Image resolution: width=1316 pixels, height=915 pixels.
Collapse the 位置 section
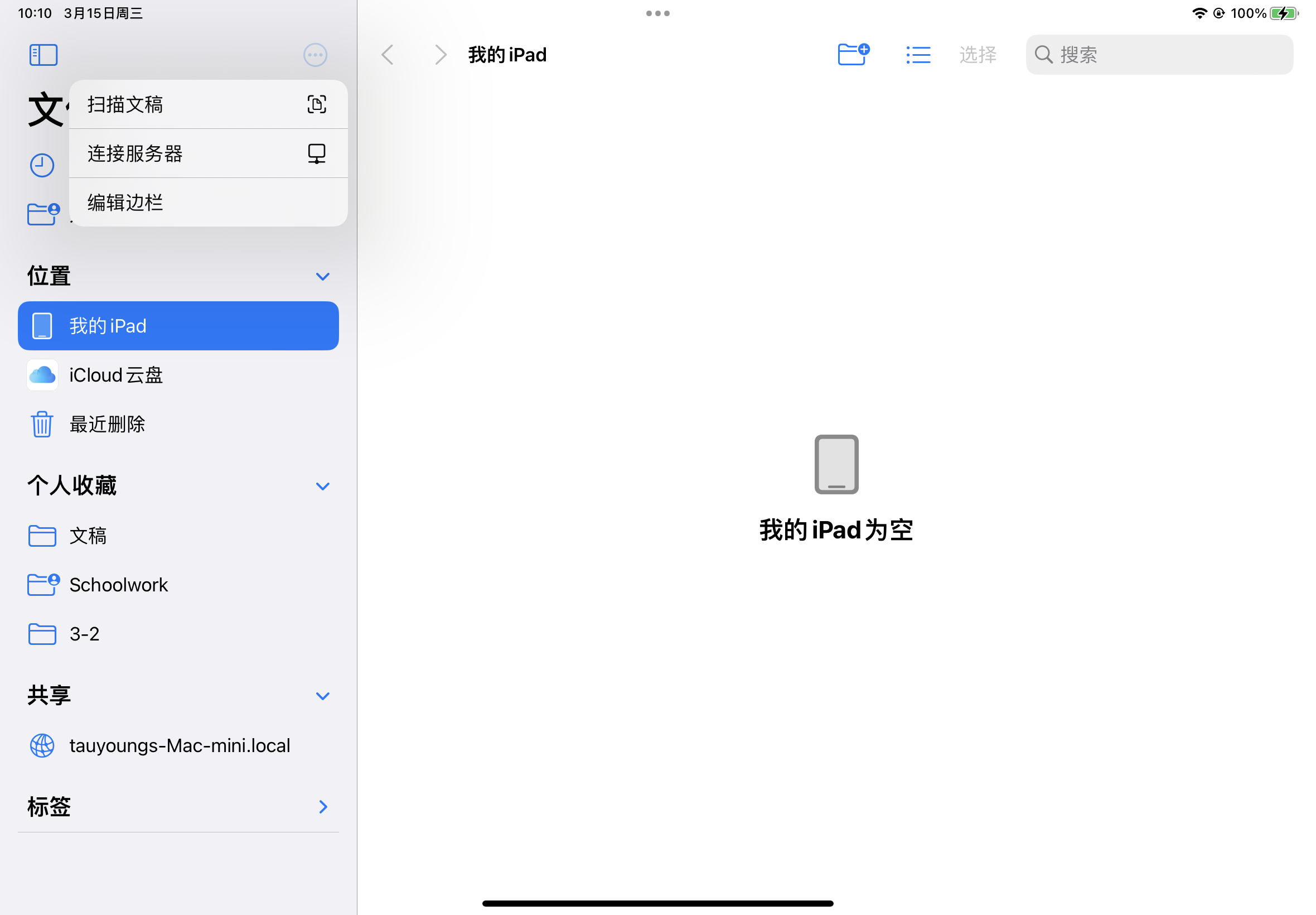(322, 276)
